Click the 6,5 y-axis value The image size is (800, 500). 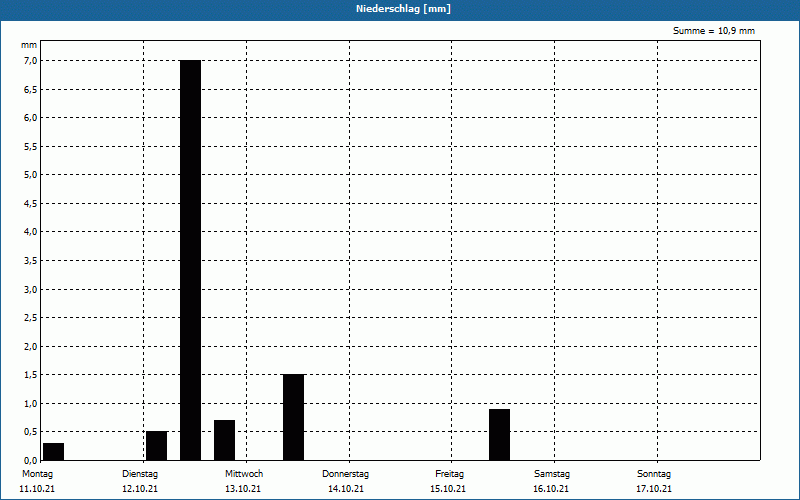click(x=31, y=89)
